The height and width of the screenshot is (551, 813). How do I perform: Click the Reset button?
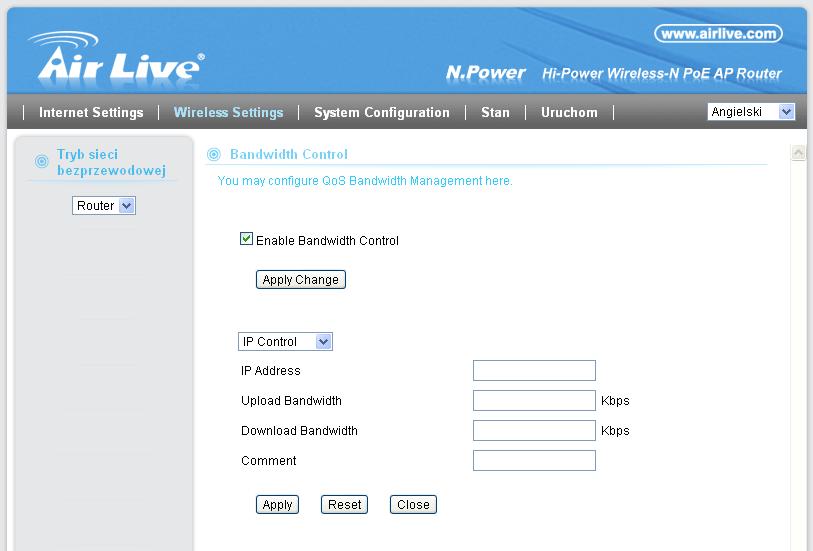pos(344,505)
